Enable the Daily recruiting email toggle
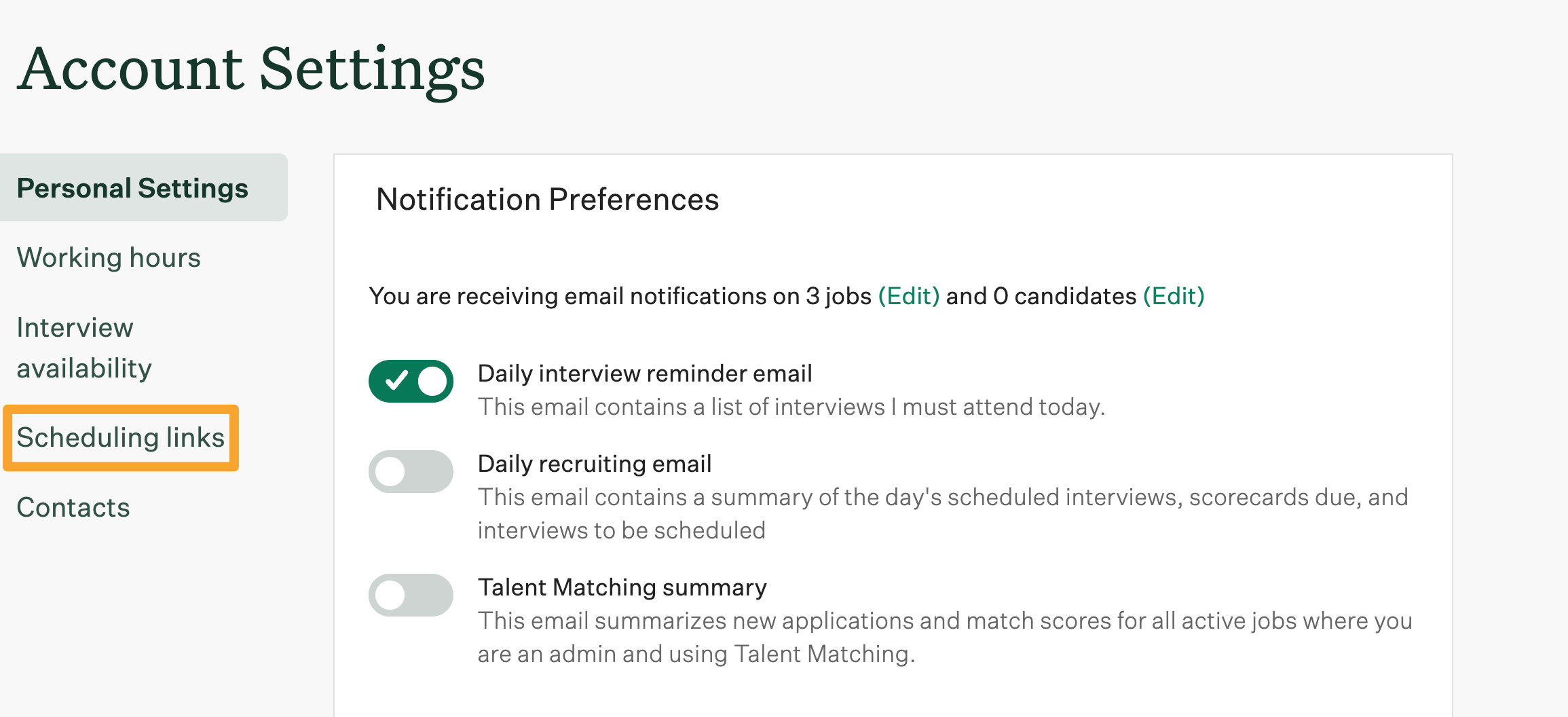Image resolution: width=1568 pixels, height=717 pixels. (411, 472)
